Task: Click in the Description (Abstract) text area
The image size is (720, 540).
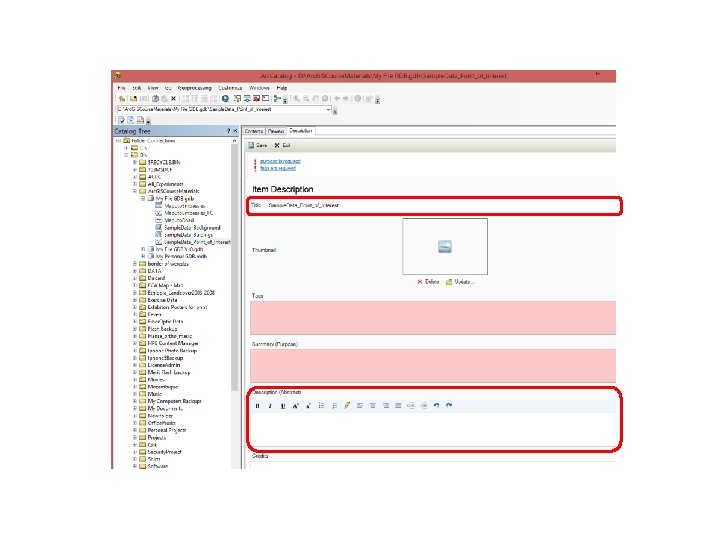Action: point(433,429)
